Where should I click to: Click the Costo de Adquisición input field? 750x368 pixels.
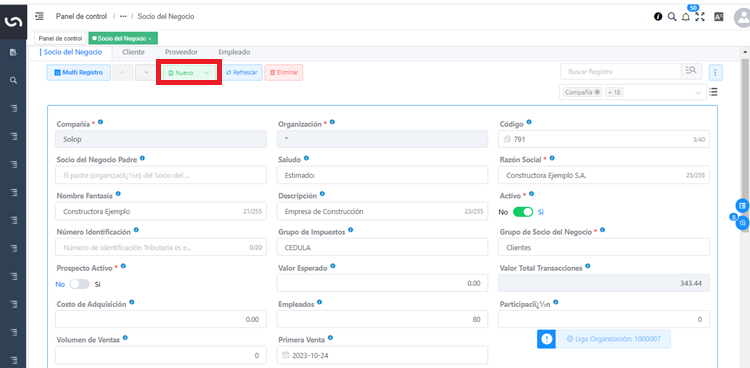point(161,319)
